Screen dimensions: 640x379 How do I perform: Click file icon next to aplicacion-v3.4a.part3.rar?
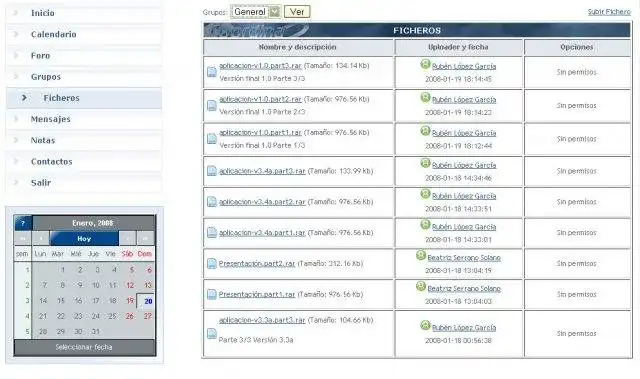point(211,171)
